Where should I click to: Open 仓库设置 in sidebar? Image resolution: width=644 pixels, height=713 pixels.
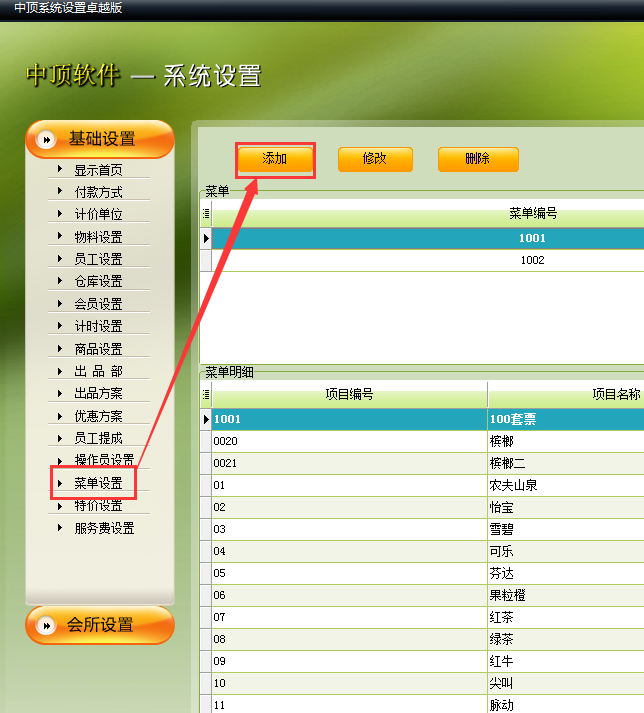pyautogui.click(x=98, y=281)
